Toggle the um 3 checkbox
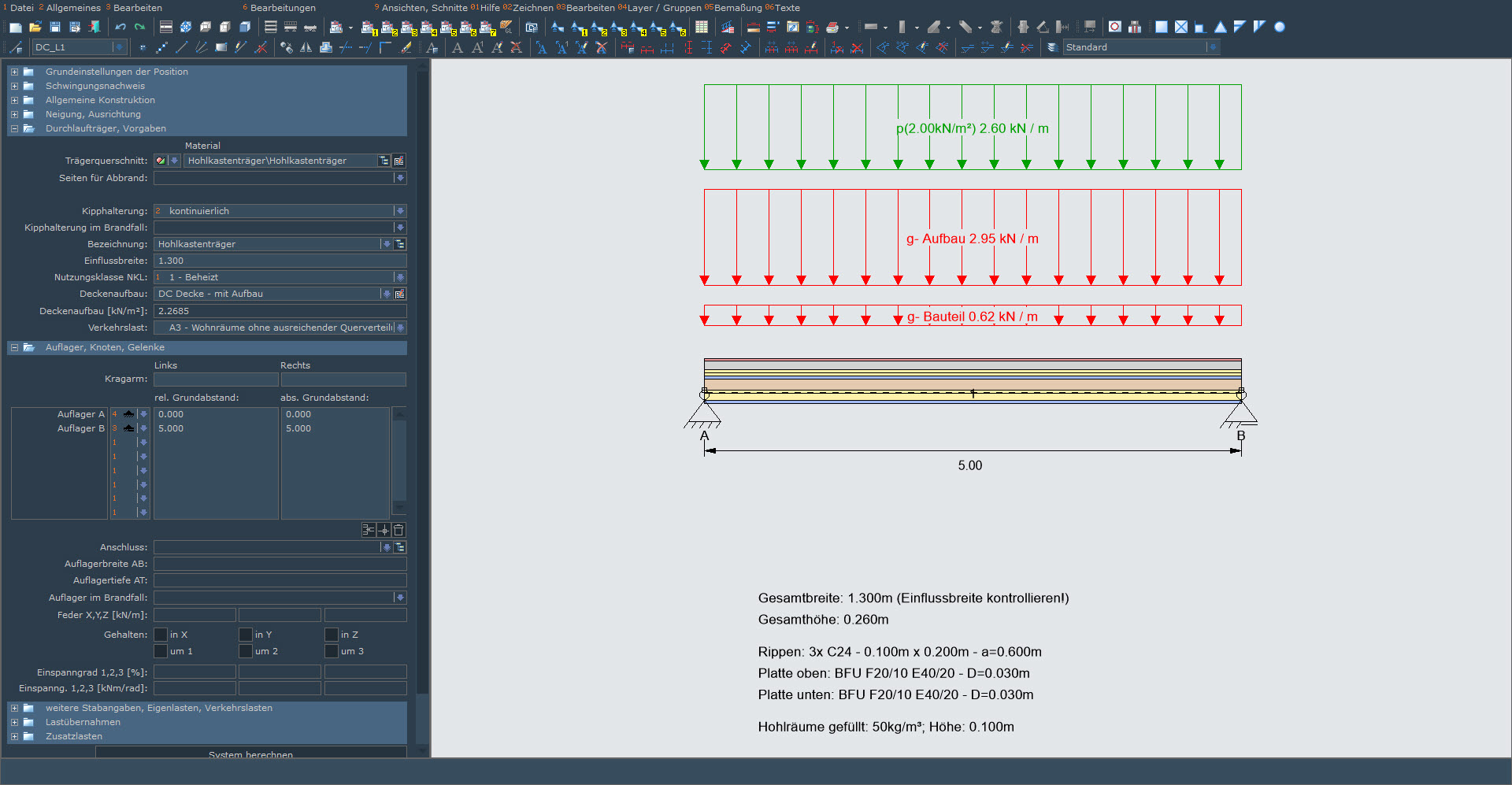The width and height of the screenshot is (1512, 785). [332, 651]
